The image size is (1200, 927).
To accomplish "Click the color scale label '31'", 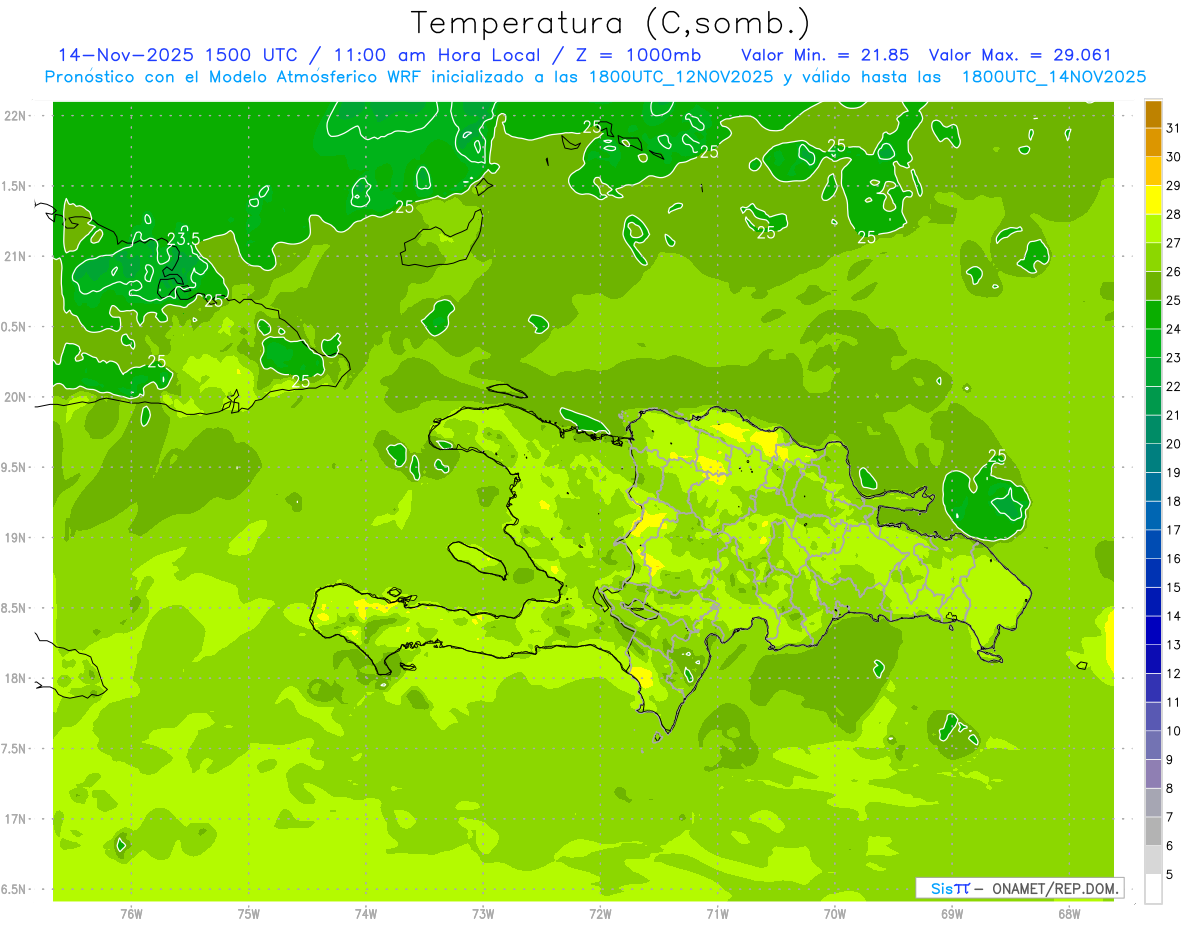I will tap(1174, 128).
